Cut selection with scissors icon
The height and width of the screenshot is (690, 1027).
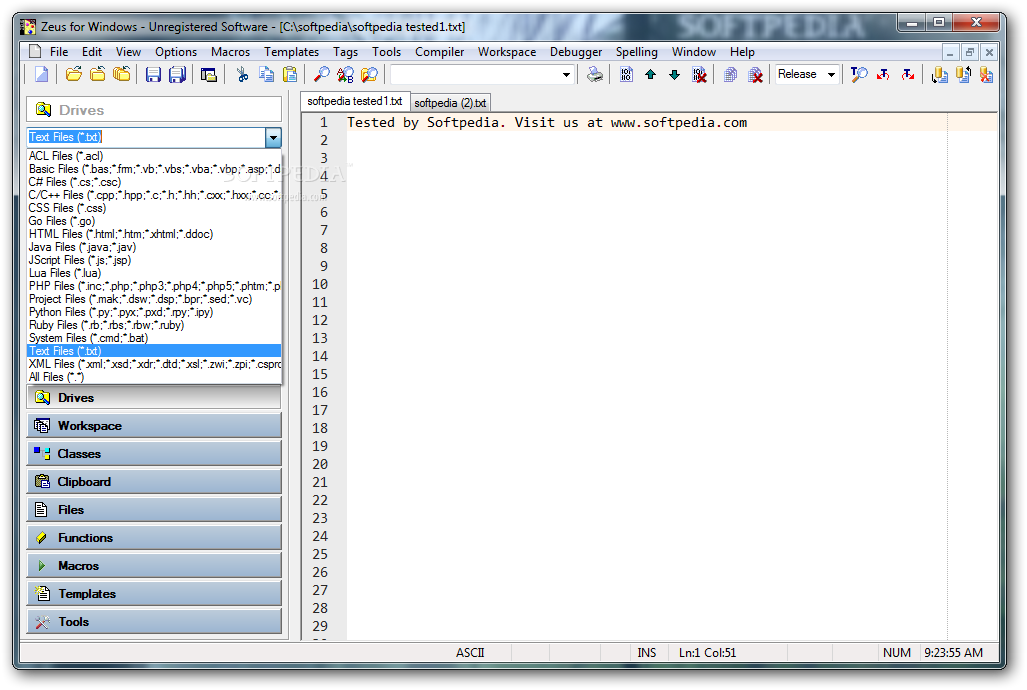[242, 75]
